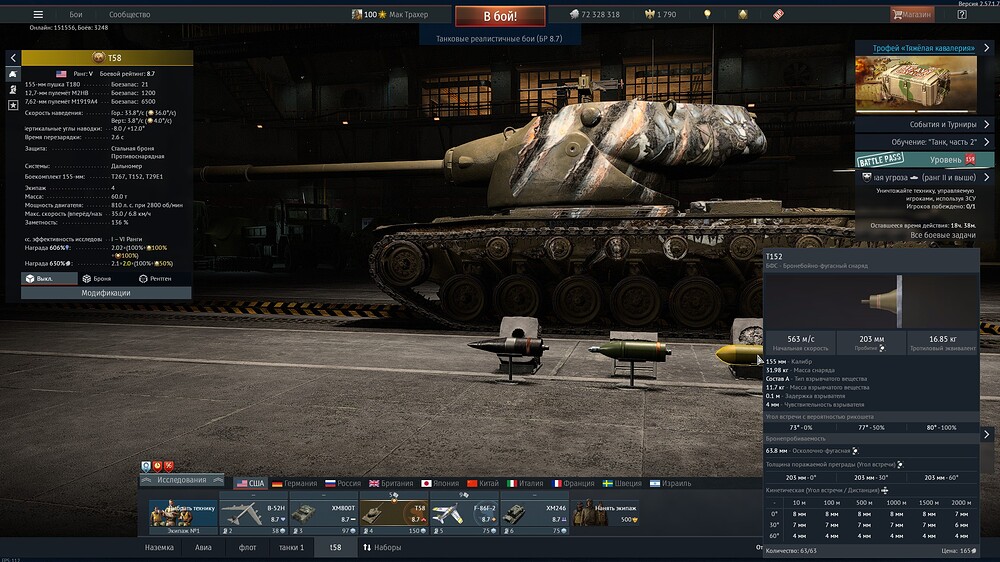Select the star achievements icon tab
Image resolution: width=1000 pixels, height=562 pixels.
point(13,105)
